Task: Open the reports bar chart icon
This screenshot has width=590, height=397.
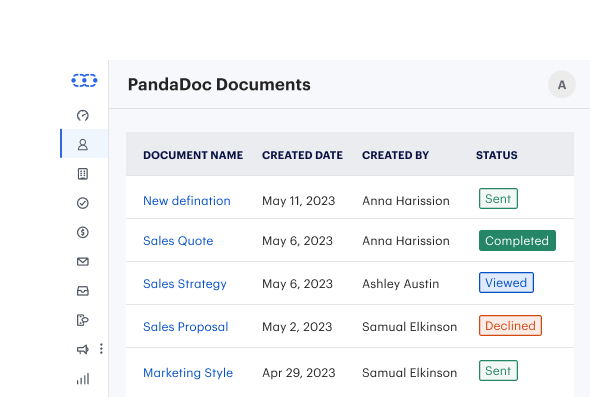Action: point(83,379)
